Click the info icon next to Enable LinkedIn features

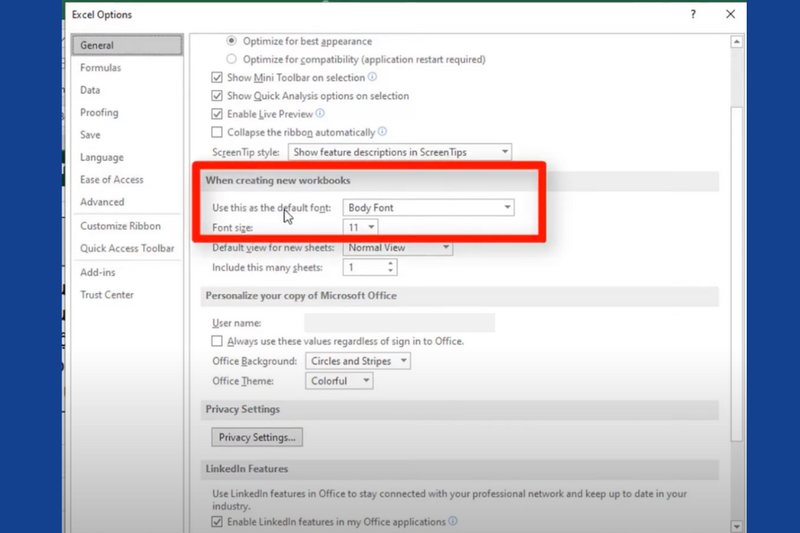pyautogui.click(x=453, y=521)
